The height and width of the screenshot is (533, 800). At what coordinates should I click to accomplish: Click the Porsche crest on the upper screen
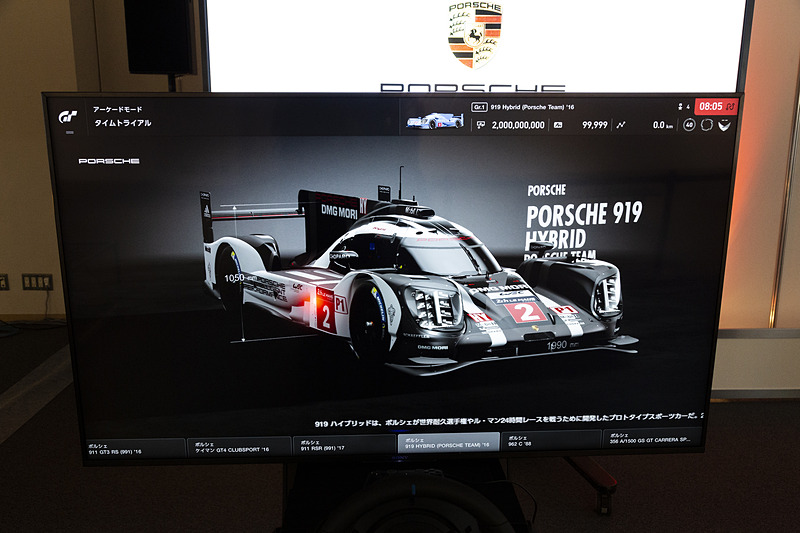475,35
